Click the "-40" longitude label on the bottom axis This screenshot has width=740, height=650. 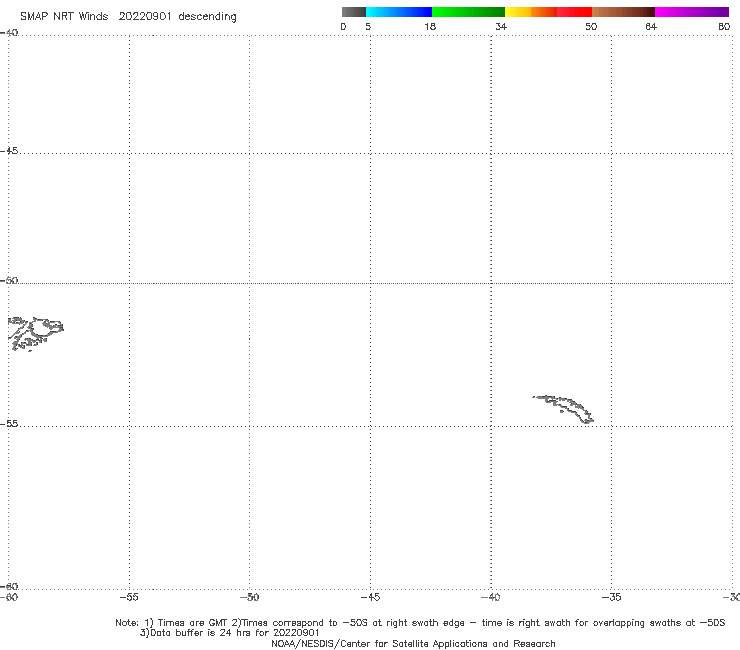pos(490,597)
